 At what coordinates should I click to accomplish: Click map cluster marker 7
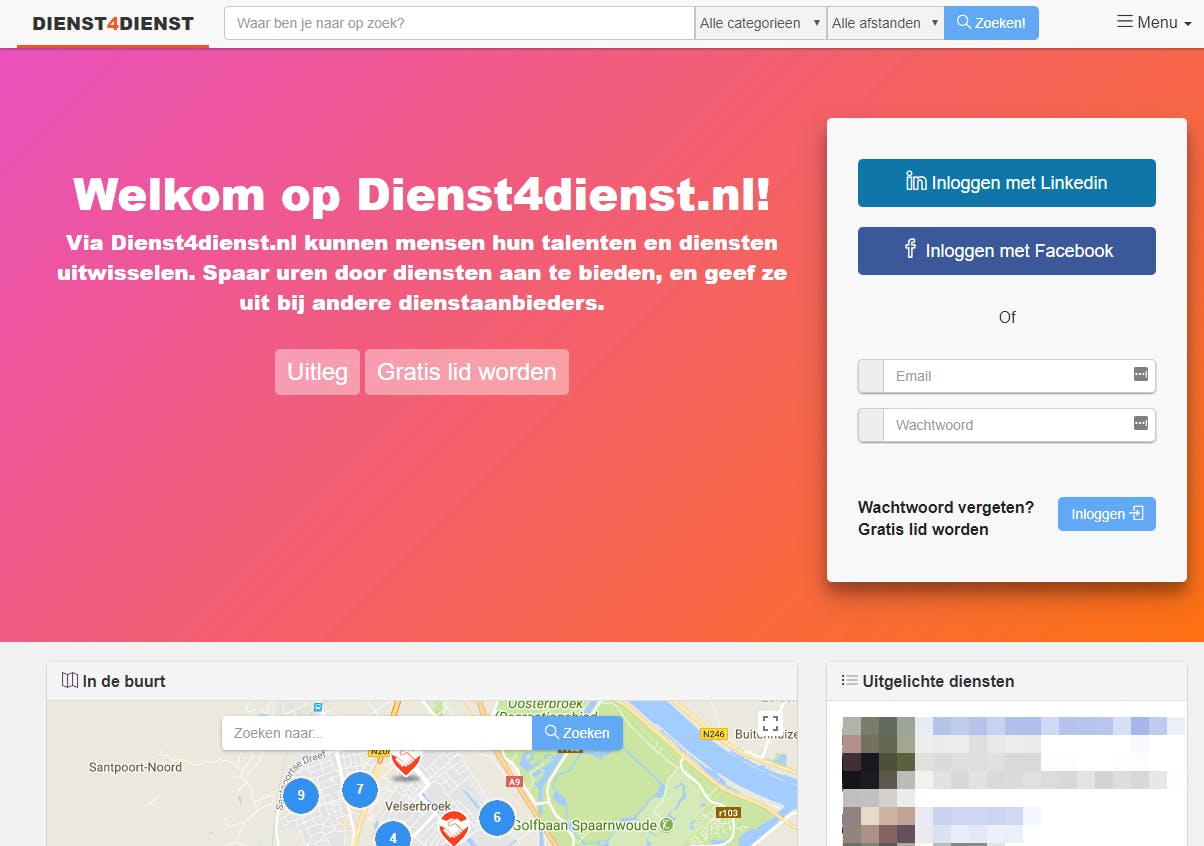tap(360, 790)
